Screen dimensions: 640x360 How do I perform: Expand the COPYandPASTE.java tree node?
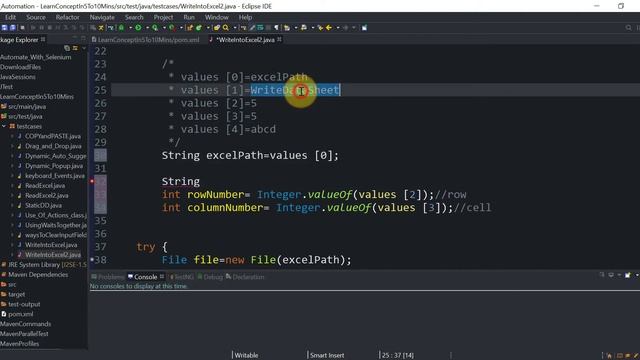[12, 136]
